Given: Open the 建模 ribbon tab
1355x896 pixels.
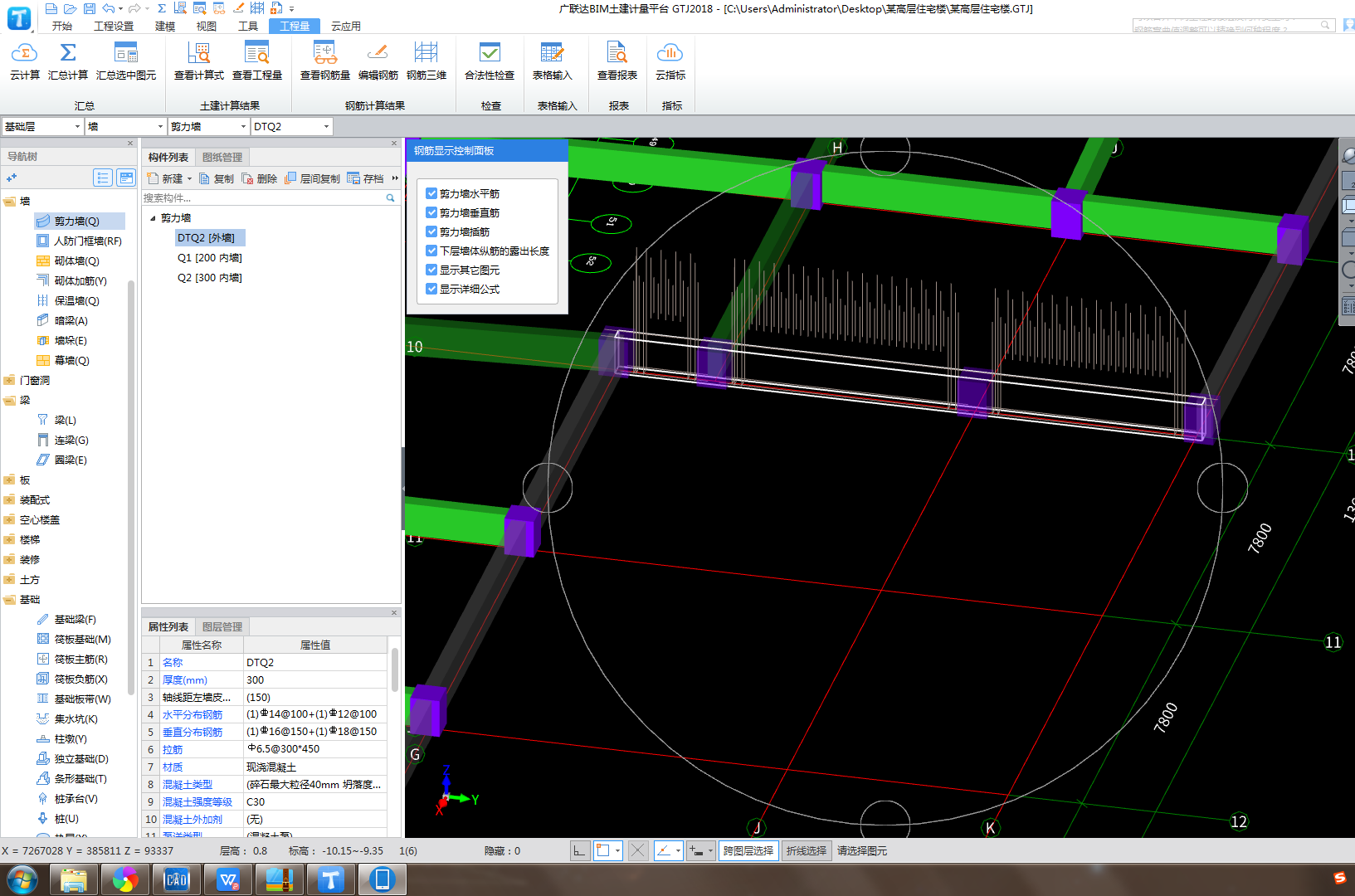Looking at the screenshot, I should click(x=165, y=27).
